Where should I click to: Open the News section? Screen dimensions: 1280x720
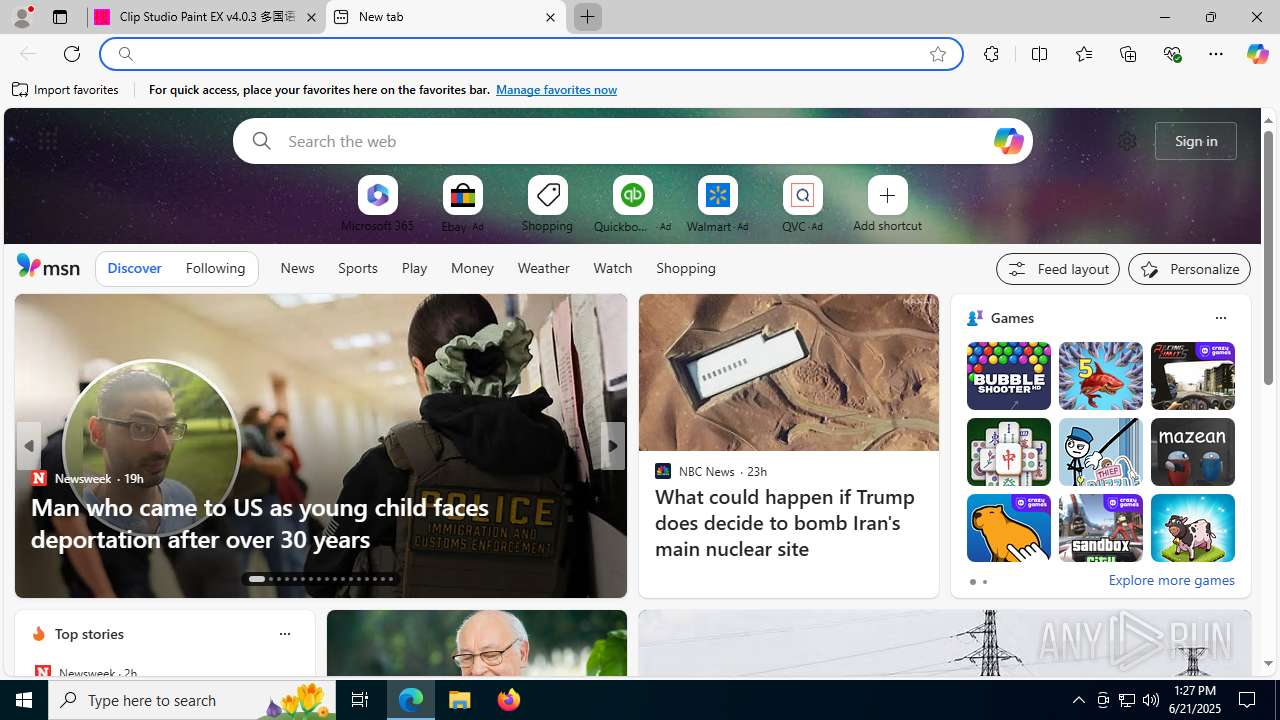[x=297, y=268]
